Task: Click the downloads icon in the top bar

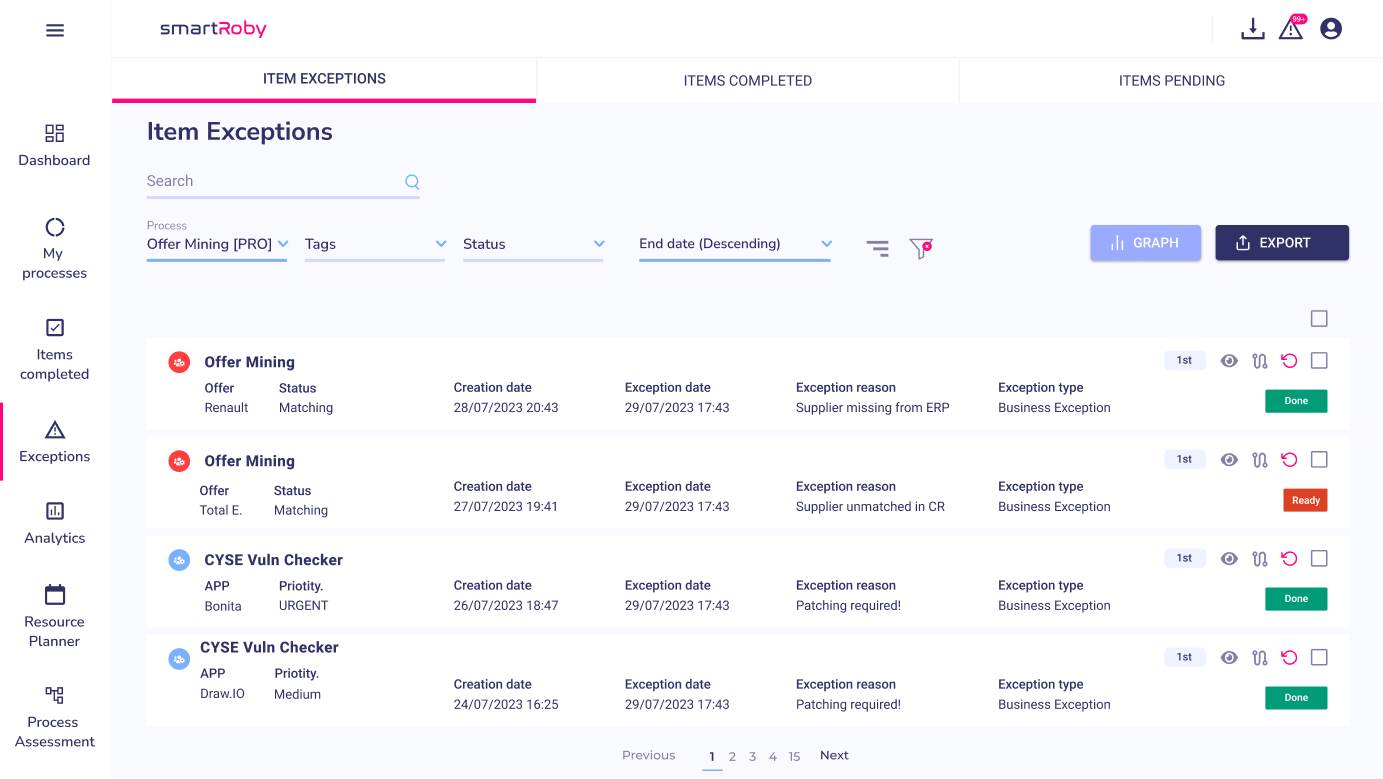Action: [x=1252, y=28]
